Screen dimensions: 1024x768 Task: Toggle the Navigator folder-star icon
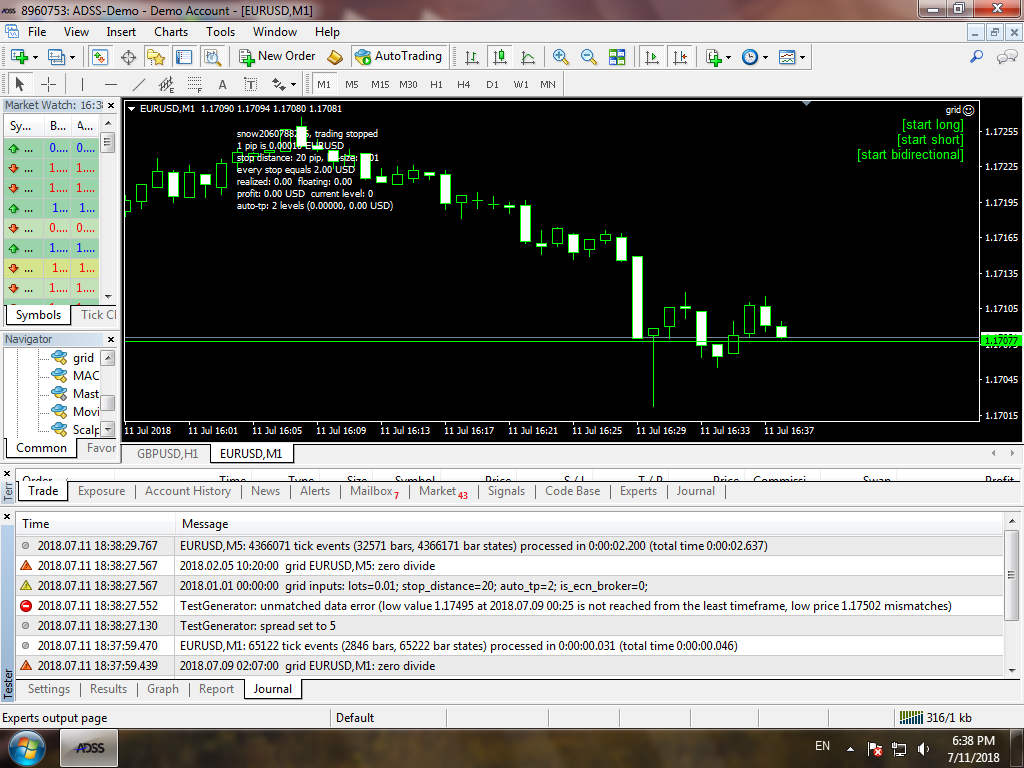[155, 57]
